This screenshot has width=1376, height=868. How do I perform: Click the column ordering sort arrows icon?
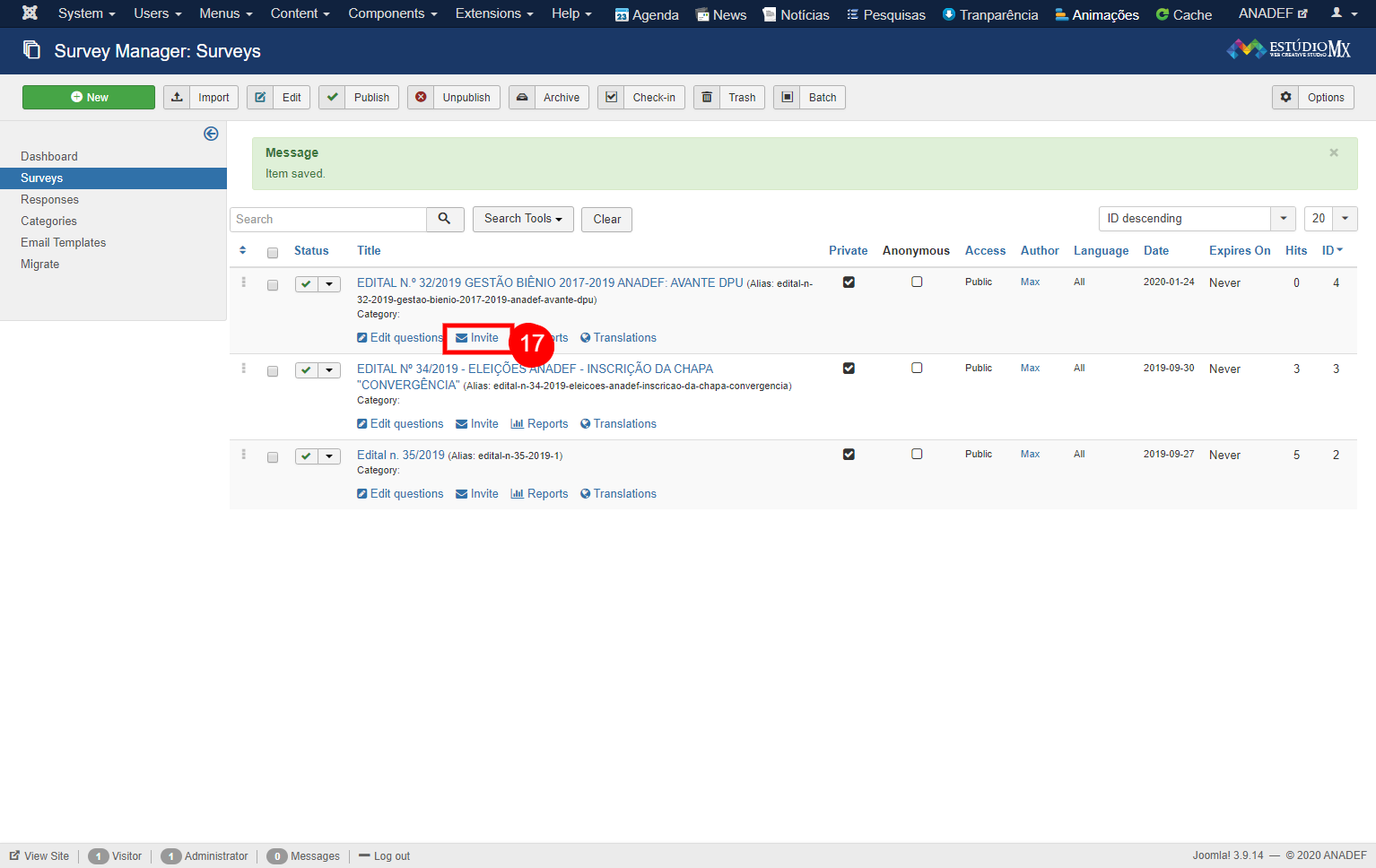243,251
